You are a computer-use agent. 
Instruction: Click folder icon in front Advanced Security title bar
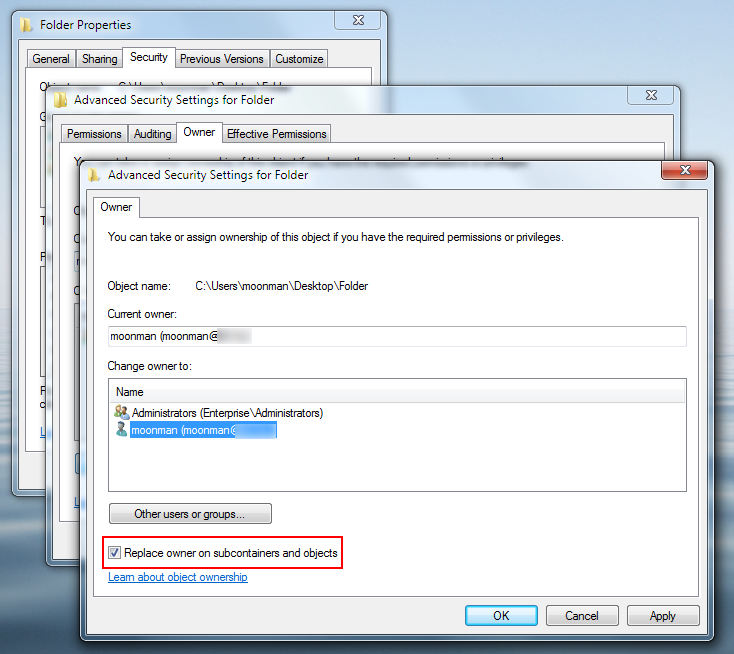coord(95,174)
